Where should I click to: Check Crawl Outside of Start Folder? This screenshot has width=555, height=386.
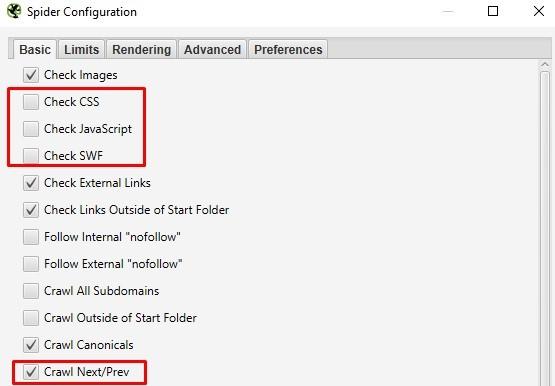[x=31, y=318]
